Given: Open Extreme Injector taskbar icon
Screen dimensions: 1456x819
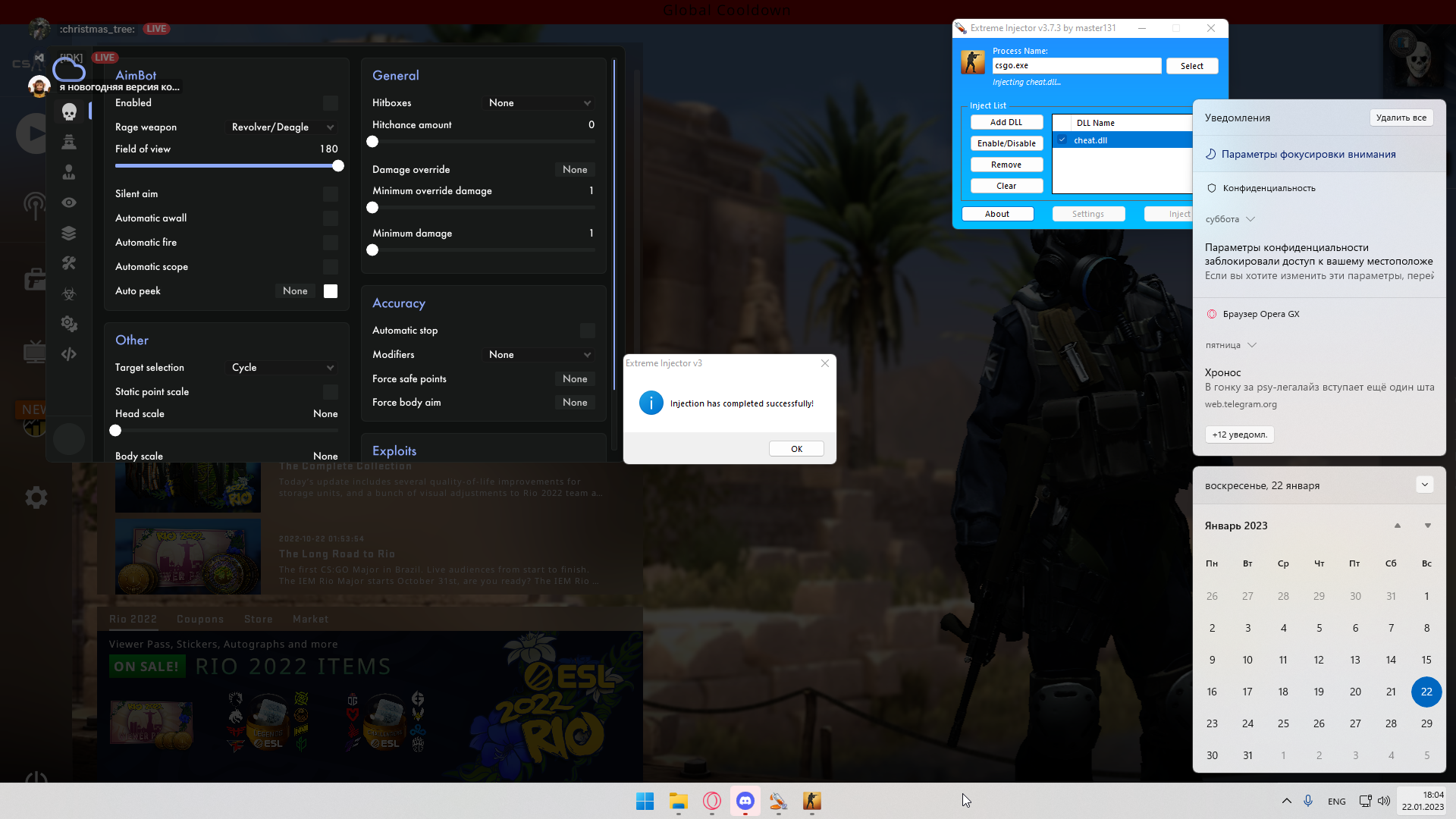Looking at the screenshot, I should pos(778,801).
